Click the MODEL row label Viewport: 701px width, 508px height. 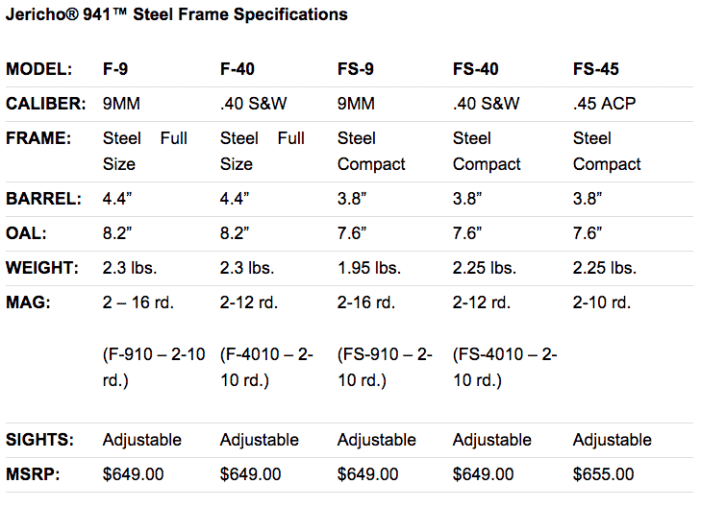click(x=39, y=70)
